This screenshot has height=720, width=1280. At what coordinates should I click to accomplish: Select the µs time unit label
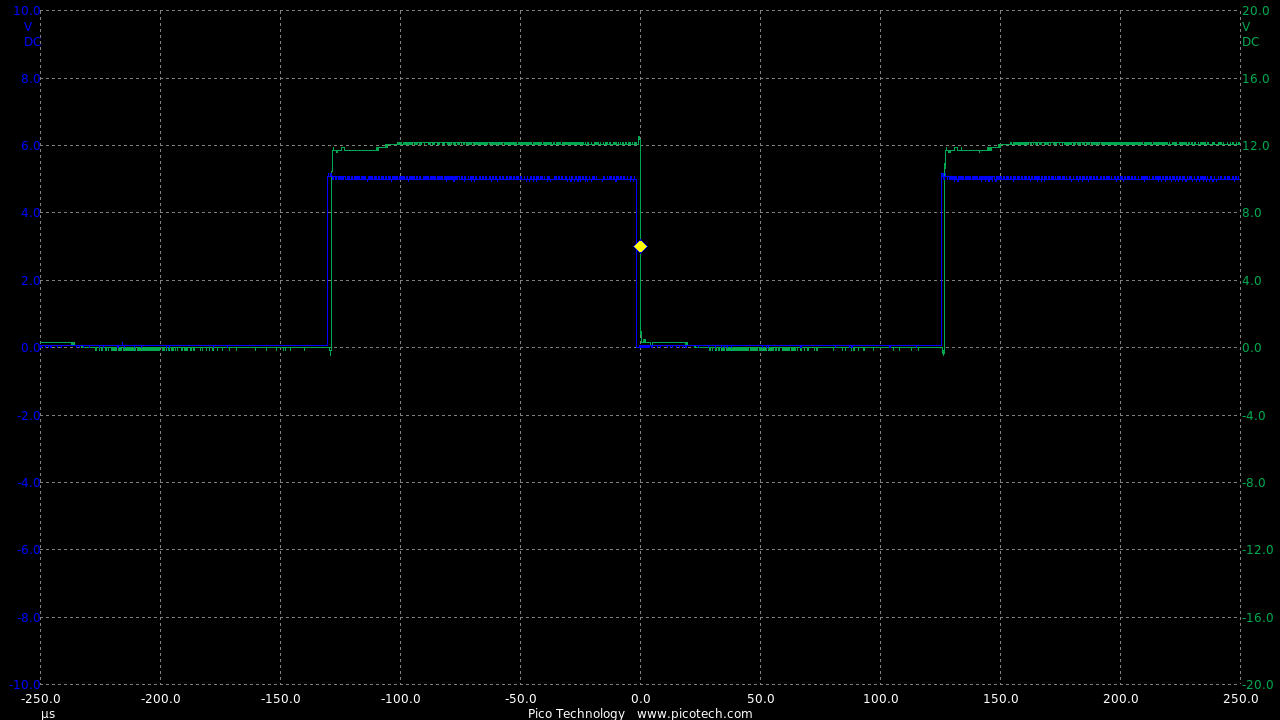[x=48, y=713]
